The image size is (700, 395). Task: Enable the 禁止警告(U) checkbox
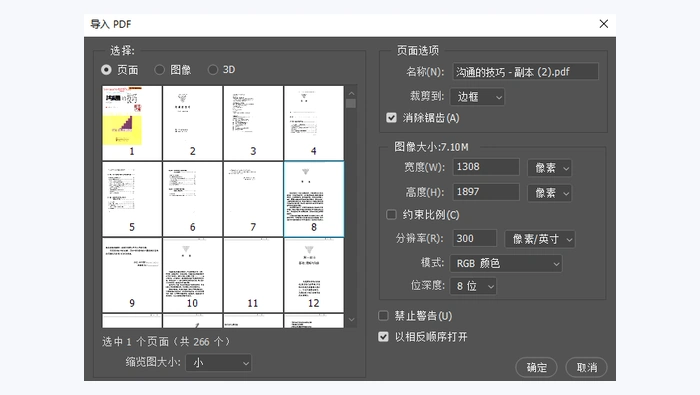click(x=383, y=316)
